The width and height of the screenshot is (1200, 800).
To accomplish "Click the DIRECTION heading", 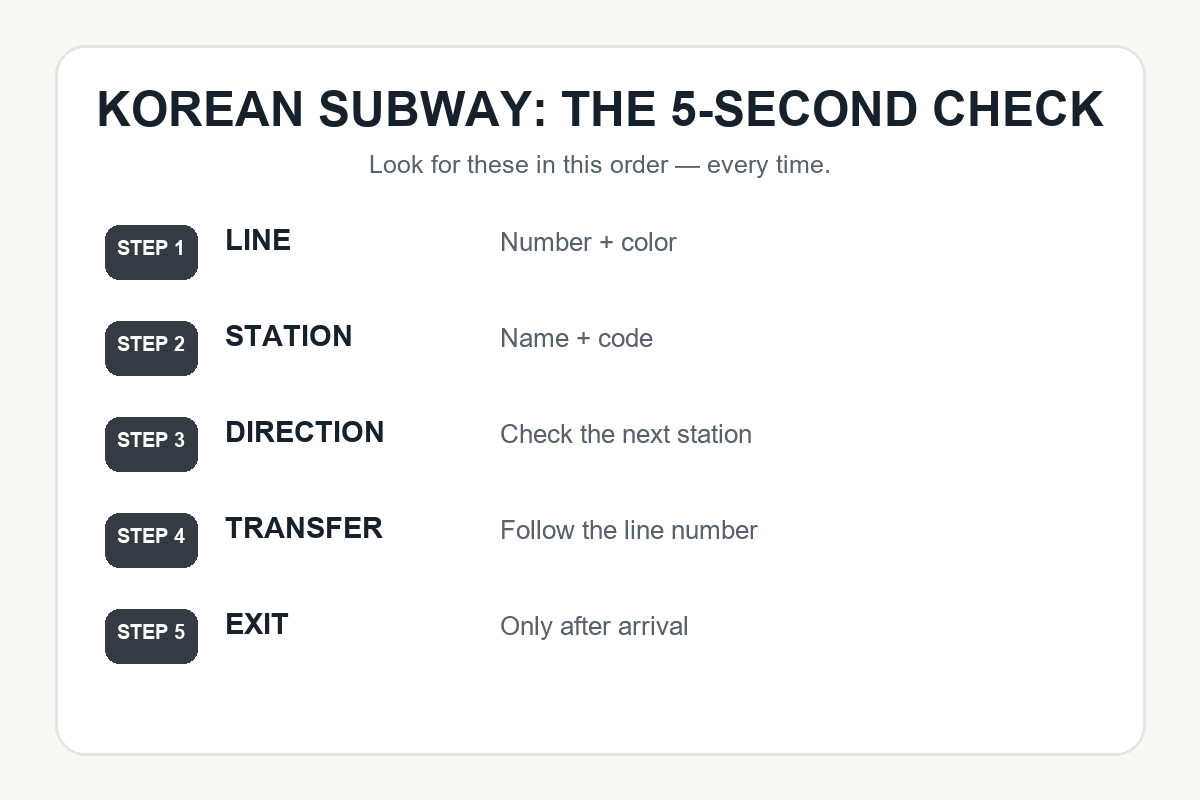I will [304, 432].
